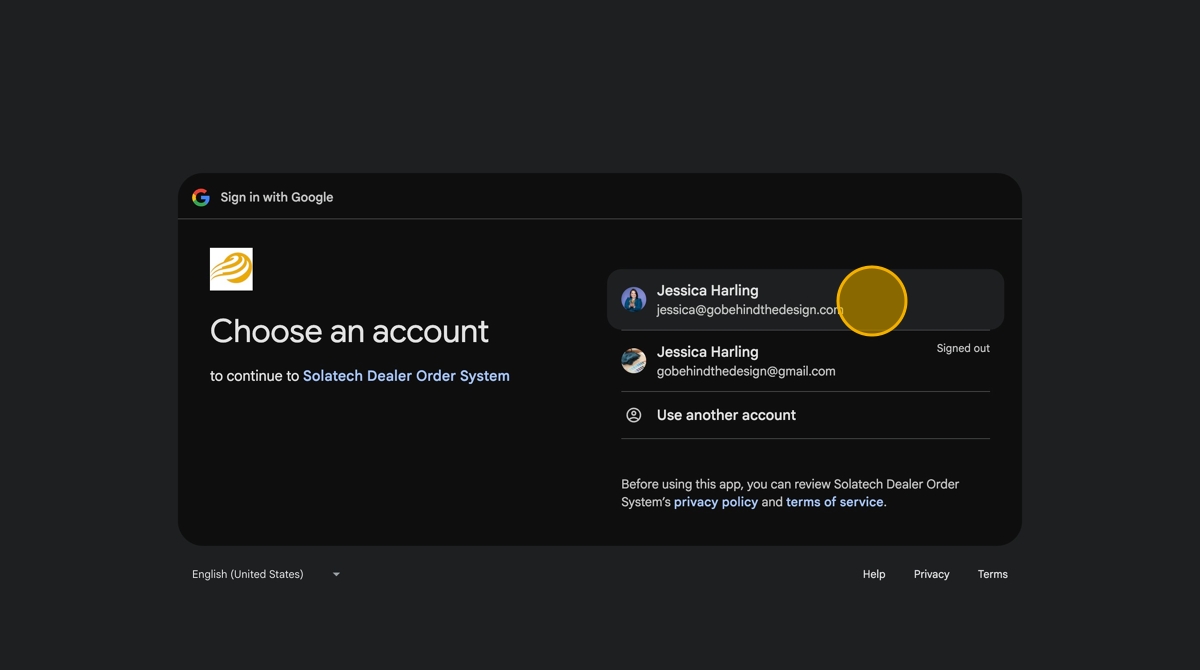Expand the English (United States) language dropdown
The height and width of the screenshot is (670, 1200).
[x=266, y=574]
